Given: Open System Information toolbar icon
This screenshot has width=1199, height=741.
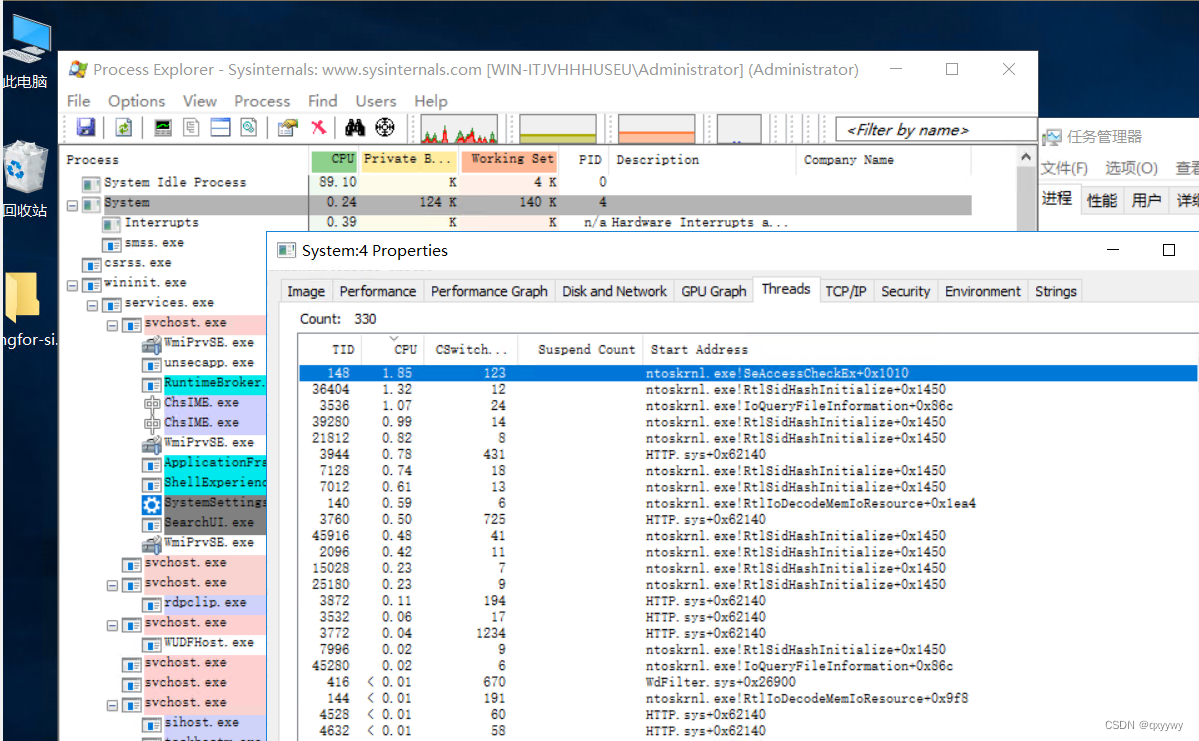Looking at the screenshot, I should (x=162, y=127).
